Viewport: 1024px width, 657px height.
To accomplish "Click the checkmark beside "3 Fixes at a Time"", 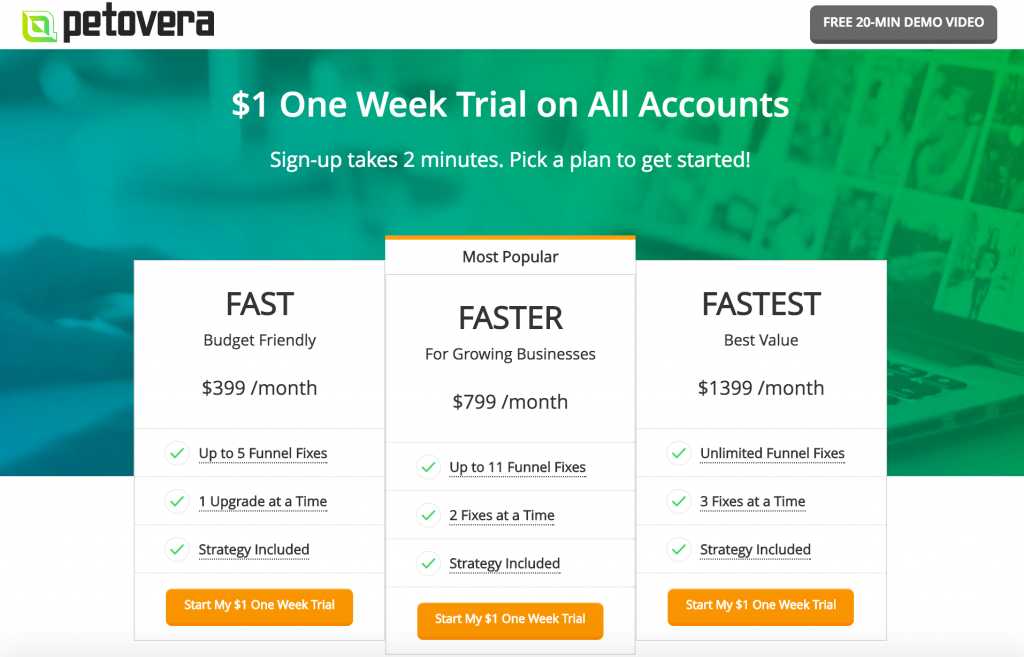I will 679,501.
